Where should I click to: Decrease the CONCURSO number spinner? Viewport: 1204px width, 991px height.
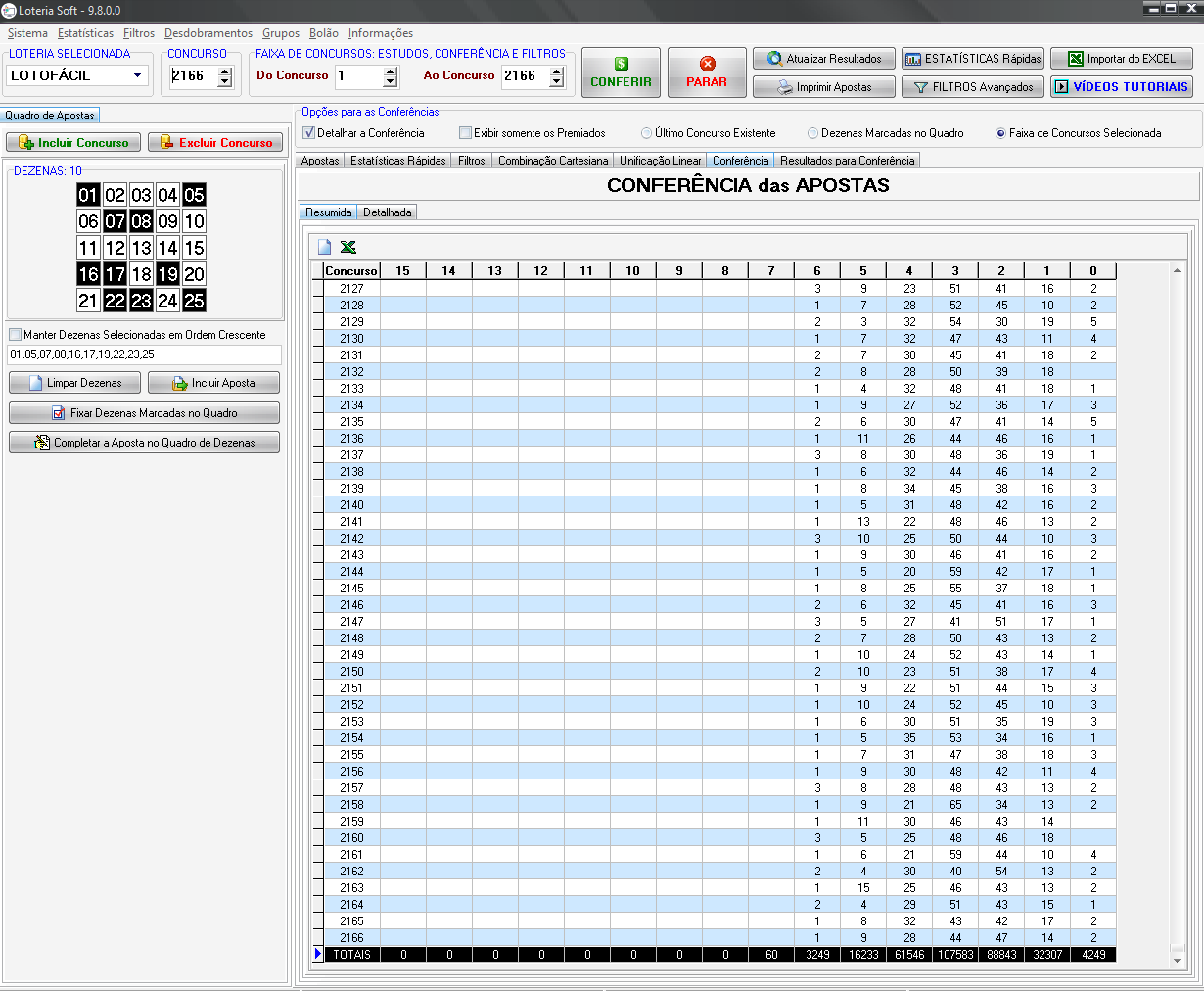tap(225, 81)
